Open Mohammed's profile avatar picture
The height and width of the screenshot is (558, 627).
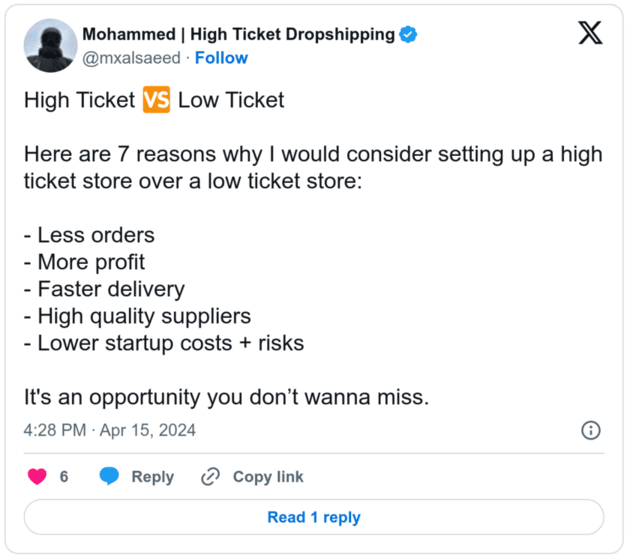pos(50,45)
